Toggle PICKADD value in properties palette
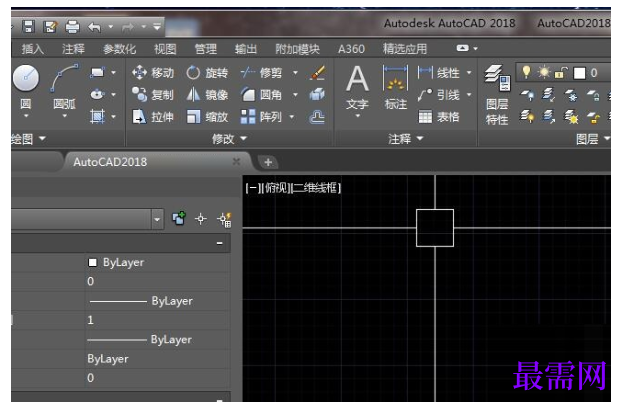 pyautogui.click(x=179, y=218)
